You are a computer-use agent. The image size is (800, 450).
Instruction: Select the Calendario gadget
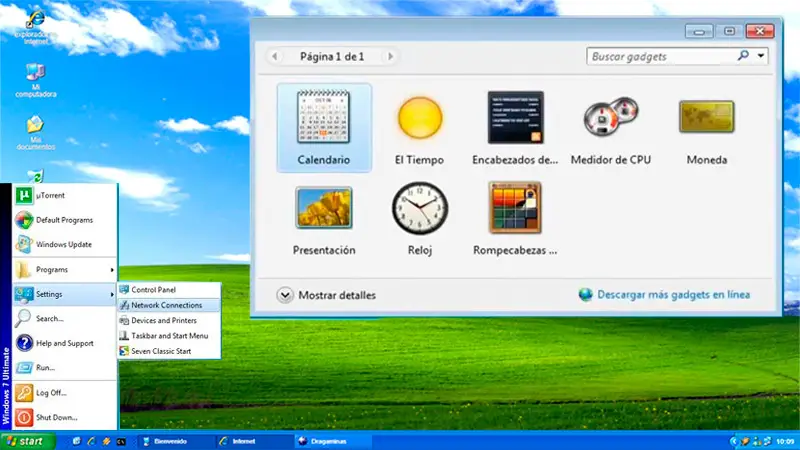click(x=324, y=128)
